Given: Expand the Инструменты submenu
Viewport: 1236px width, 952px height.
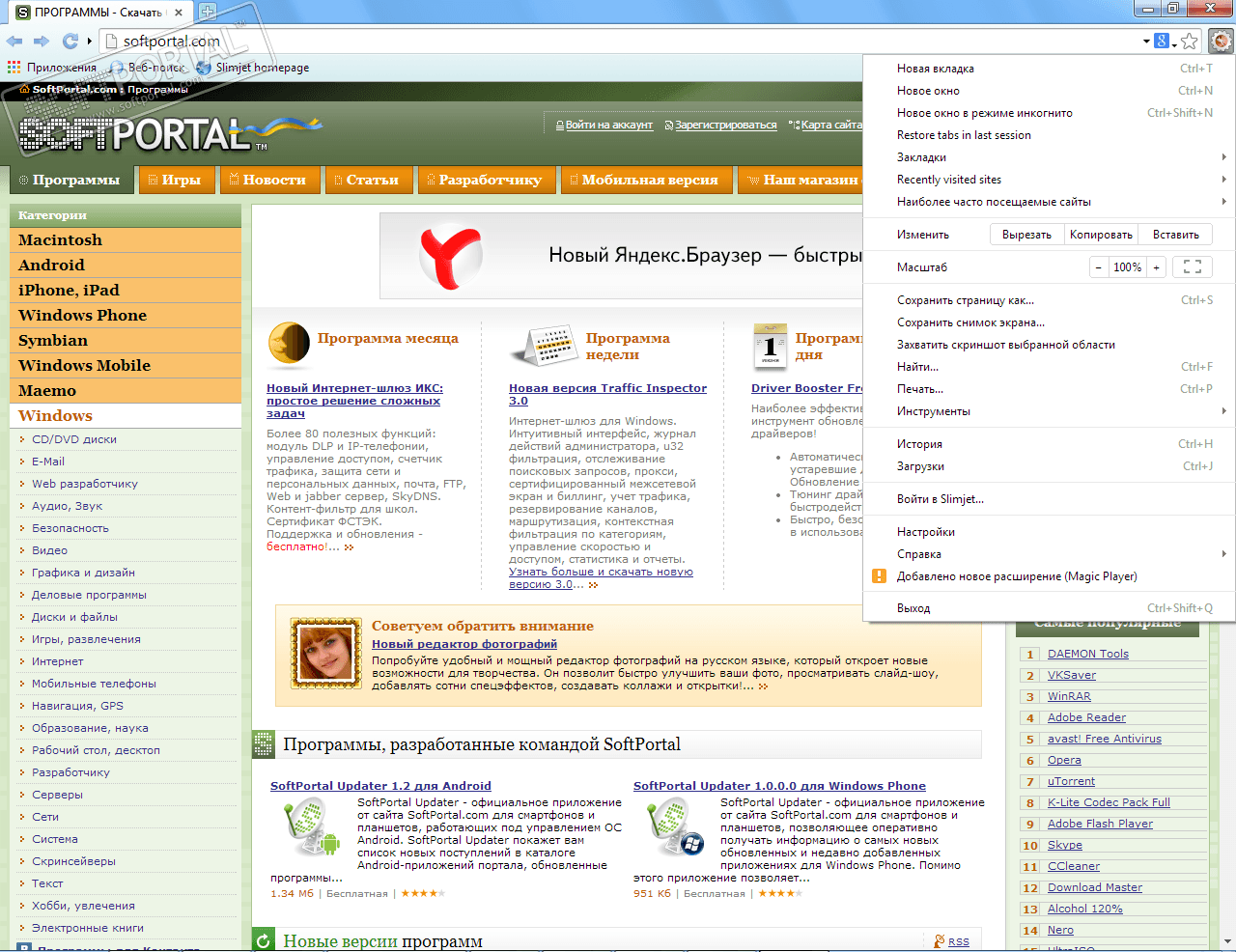Looking at the screenshot, I should point(1049,411).
